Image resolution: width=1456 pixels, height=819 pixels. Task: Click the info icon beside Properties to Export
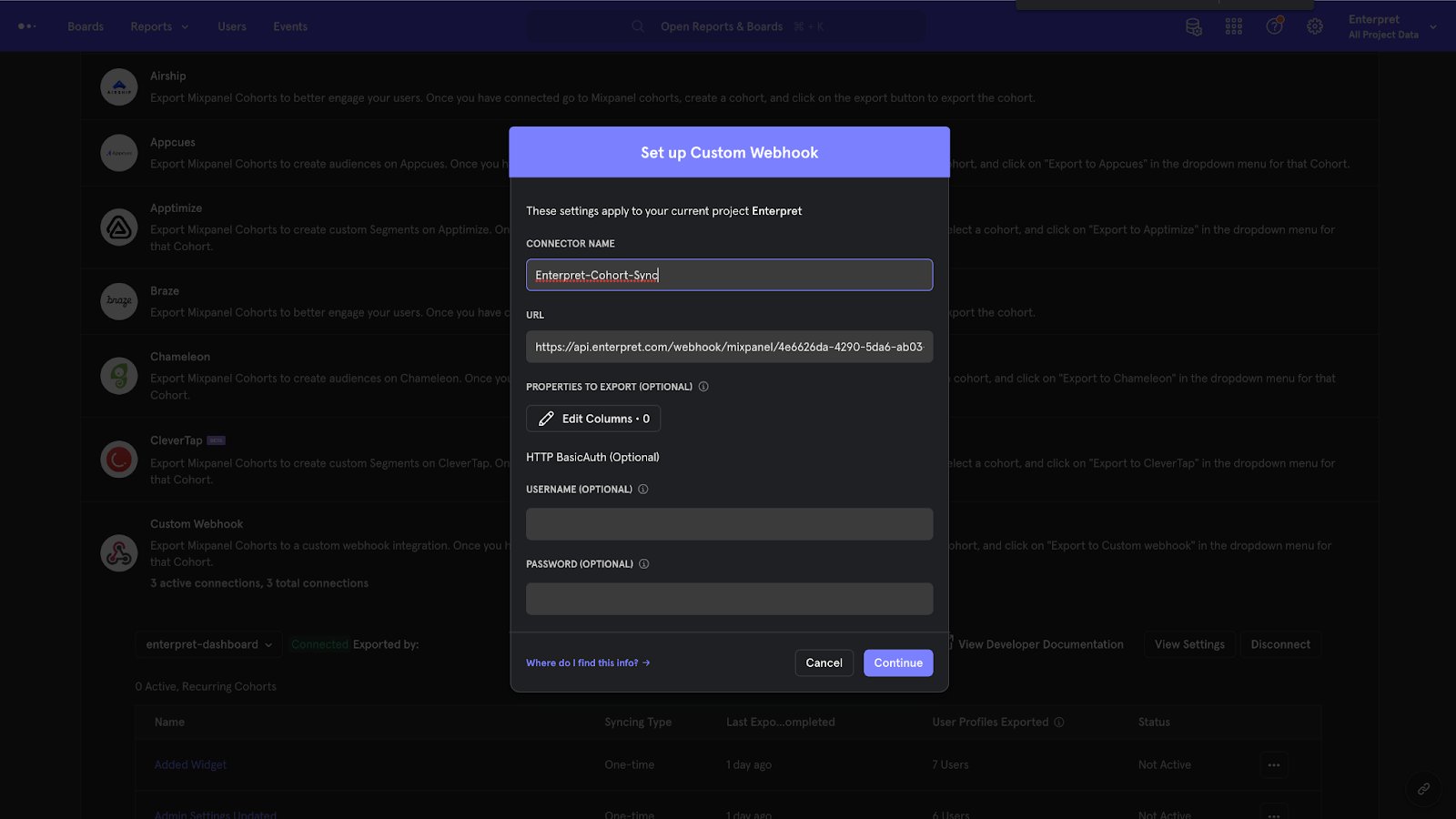click(x=703, y=387)
